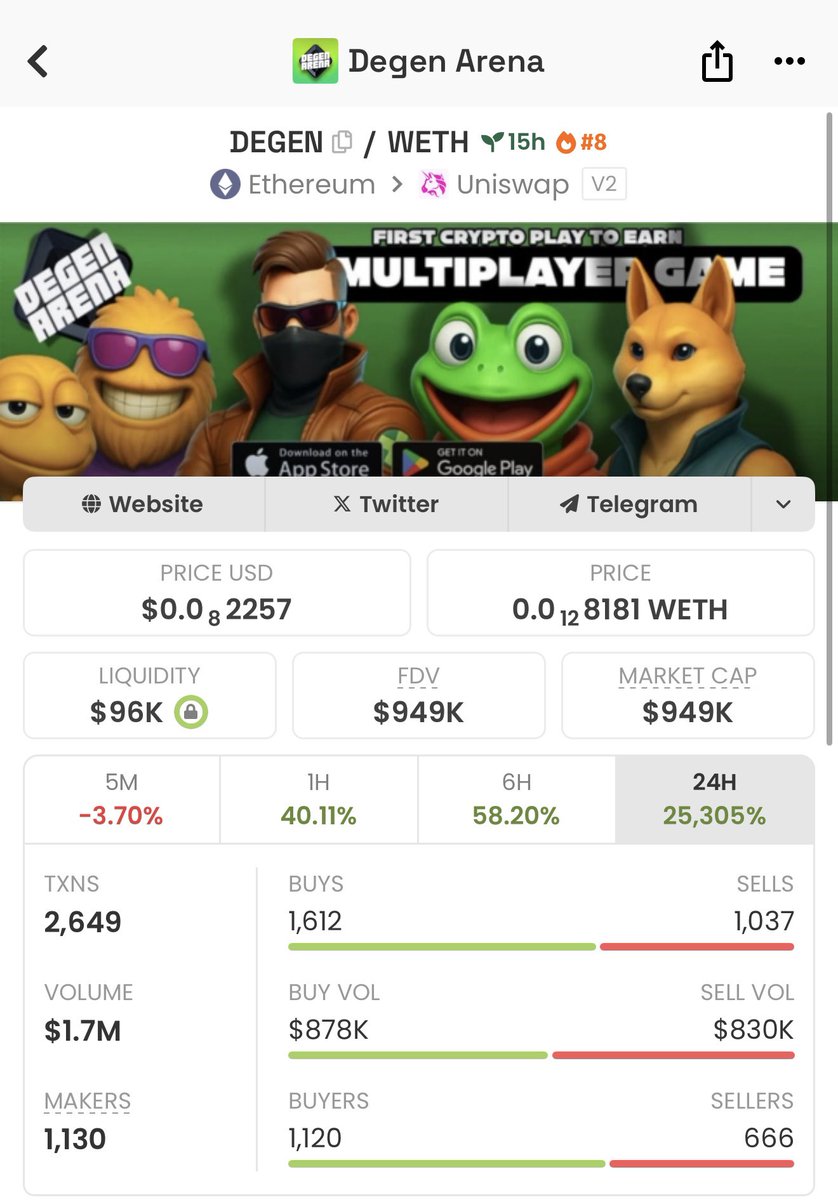Tap the Degen Arena logo icon

[315, 61]
